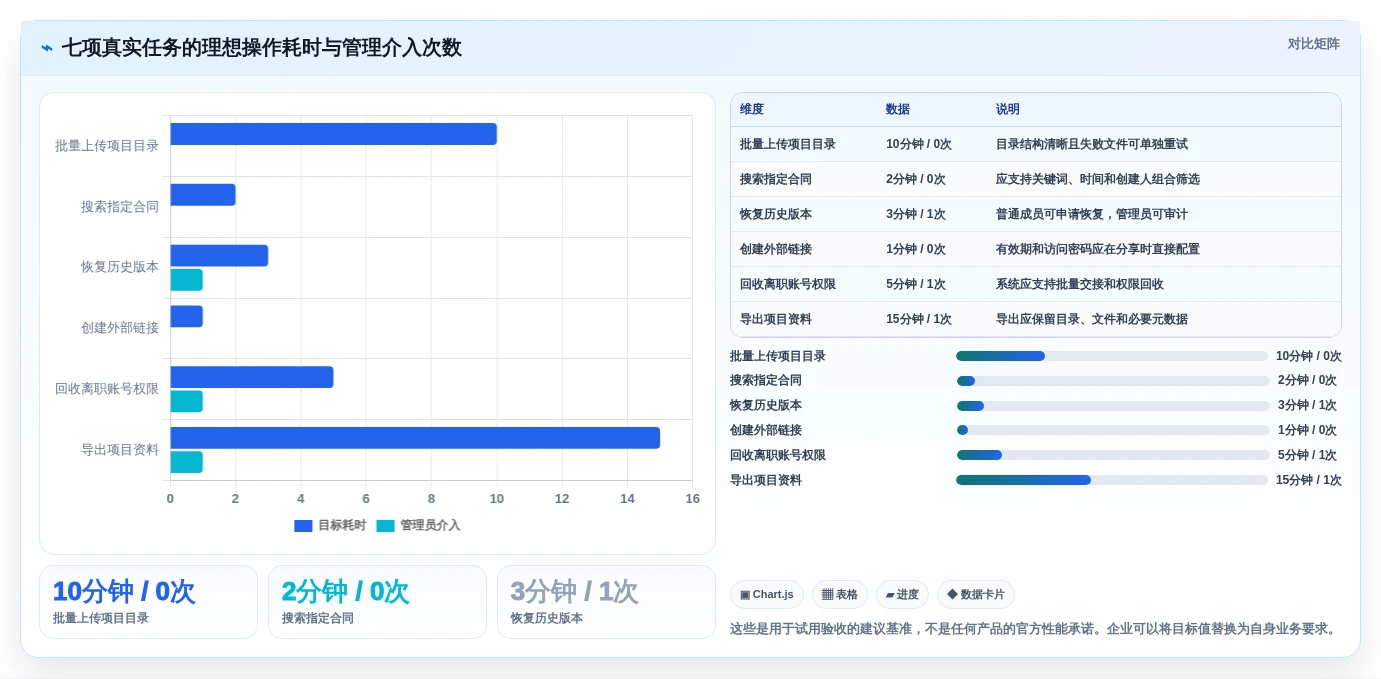Click the 对比矩阵 label in the header
Screen dimensions: 1381x679
(x=1313, y=44)
